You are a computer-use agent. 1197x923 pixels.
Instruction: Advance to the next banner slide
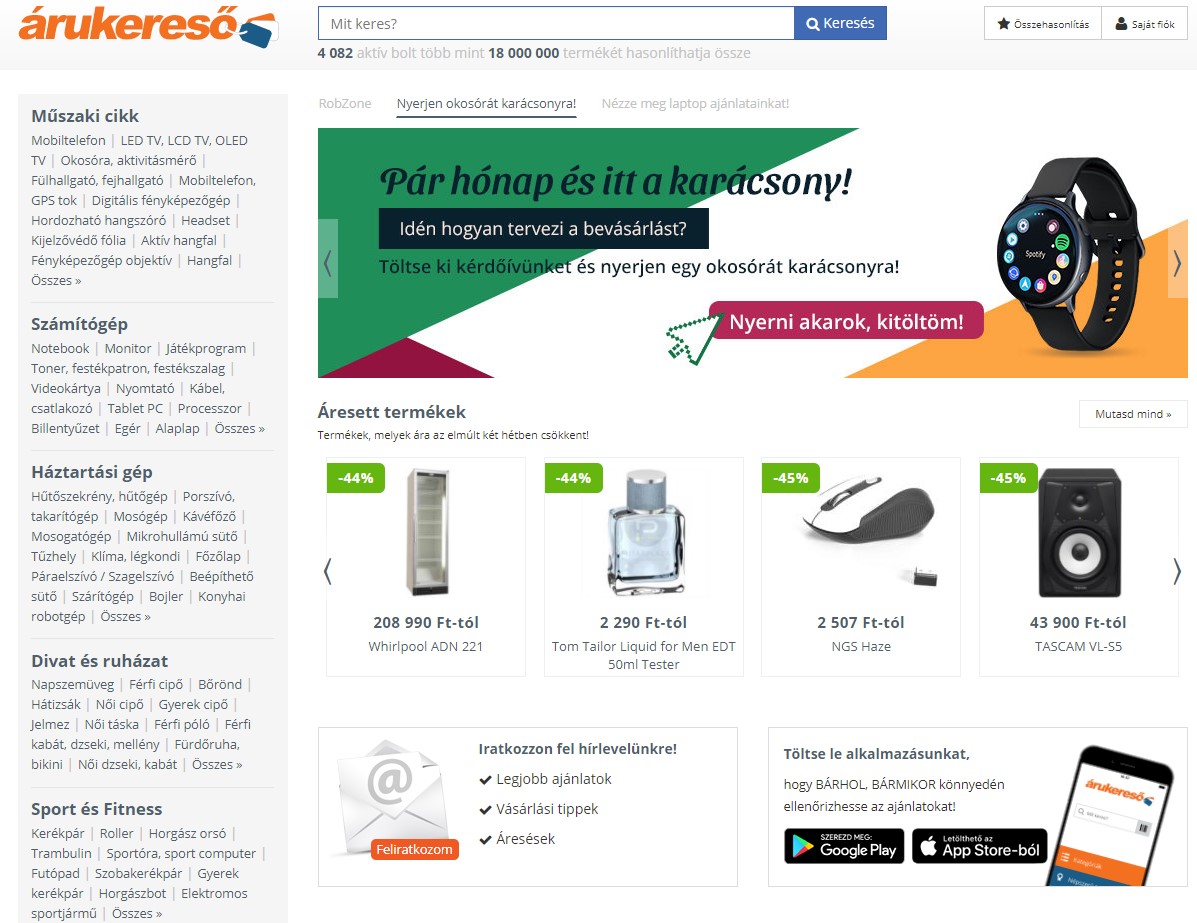[x=1177, y=263]
